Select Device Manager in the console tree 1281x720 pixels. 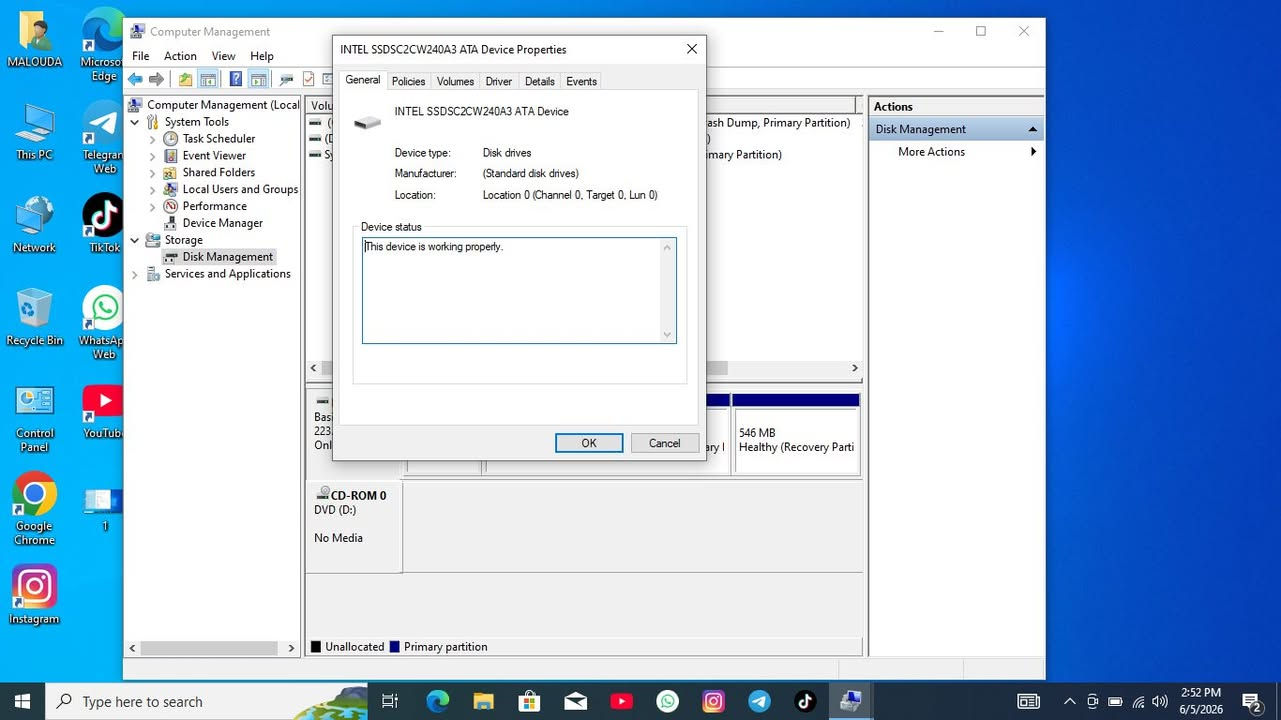(223, 224)
